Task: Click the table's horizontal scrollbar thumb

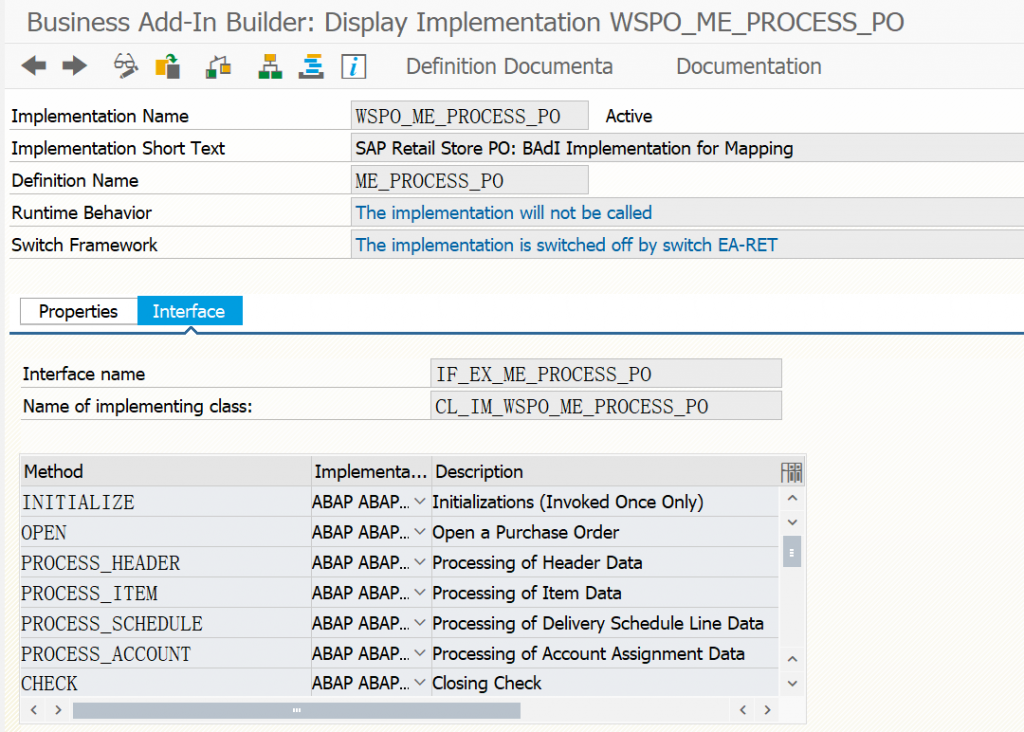Action: pyautogui.click(x=296, y=710)
